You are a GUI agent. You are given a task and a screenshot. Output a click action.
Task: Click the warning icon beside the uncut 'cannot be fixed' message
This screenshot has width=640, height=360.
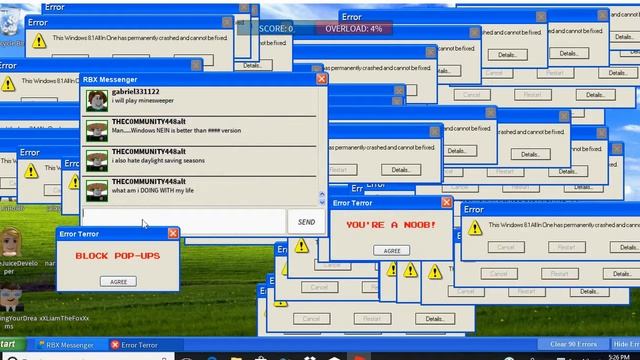tap(39, 41)
